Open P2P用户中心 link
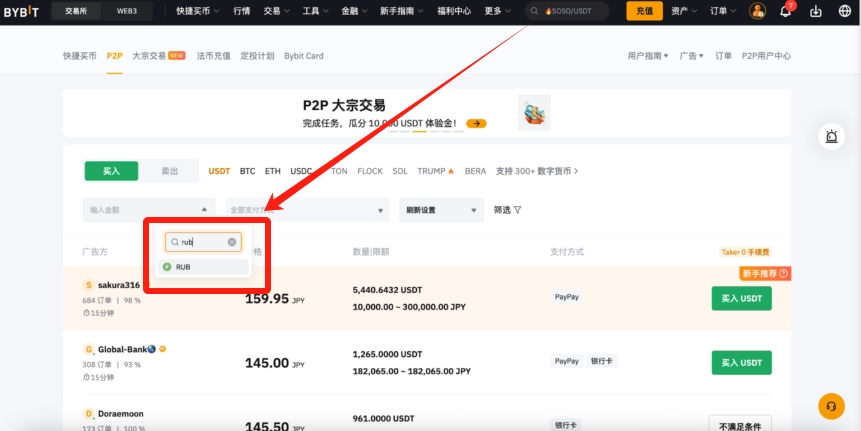861x431 pixels. [767, 56]
